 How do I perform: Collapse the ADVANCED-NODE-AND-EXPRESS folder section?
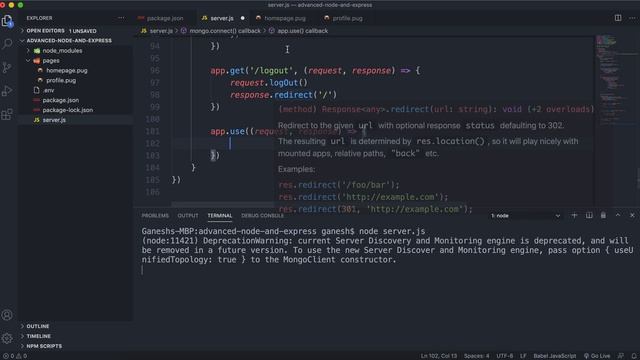click(76, 40)
